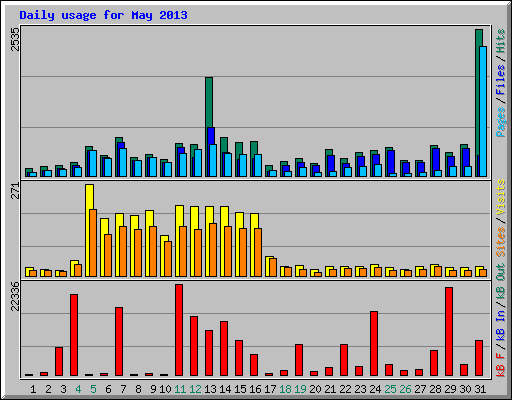
Task: Select green weekend day label 12
Action: pos(195,389)
